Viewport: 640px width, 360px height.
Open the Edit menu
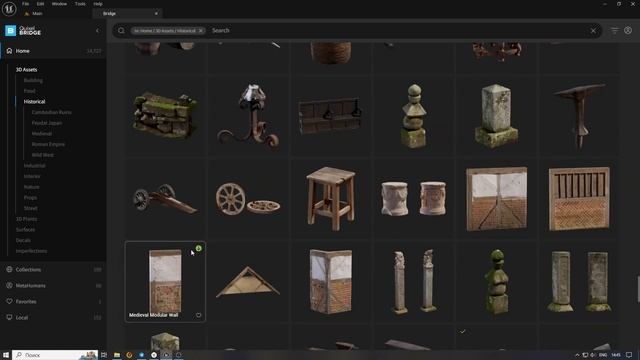click(x=40, y=4)
